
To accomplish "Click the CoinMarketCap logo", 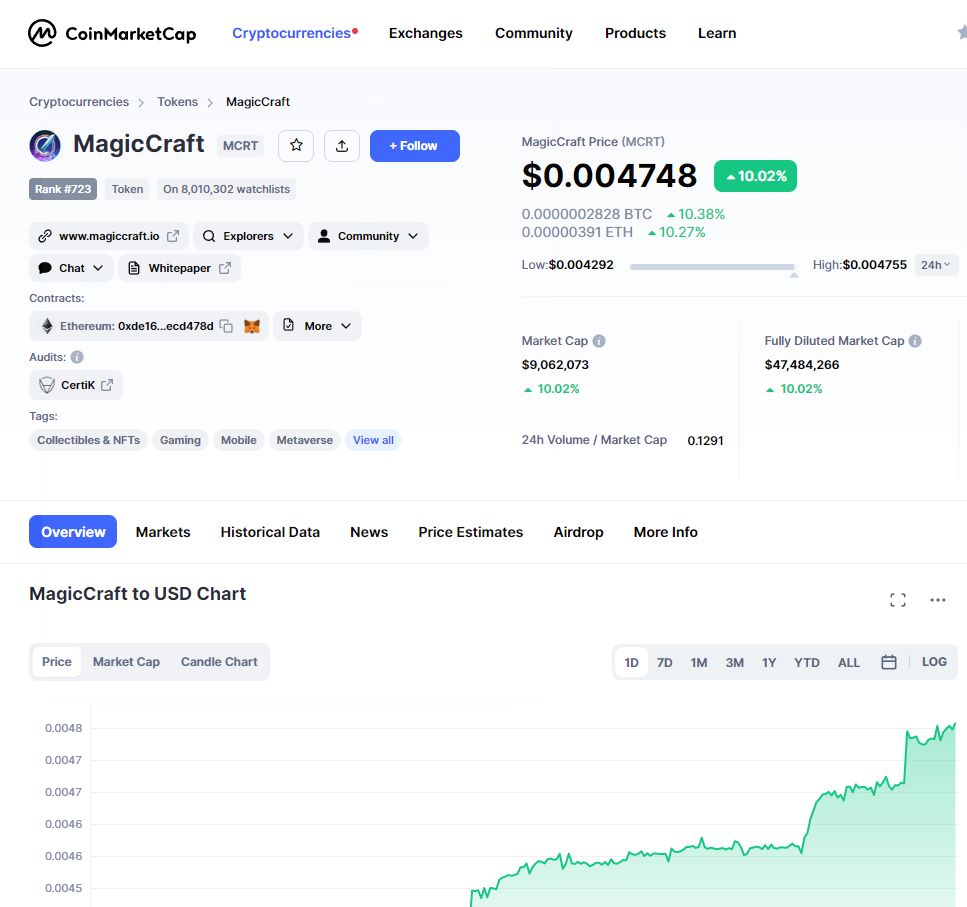I will (x=112, y=33).
